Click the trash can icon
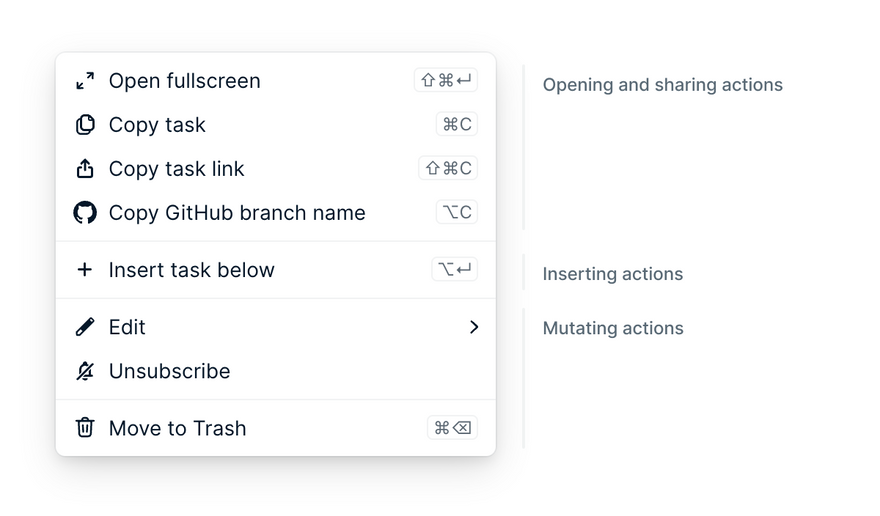Viewport: 880px width, 516px height. 85,428
